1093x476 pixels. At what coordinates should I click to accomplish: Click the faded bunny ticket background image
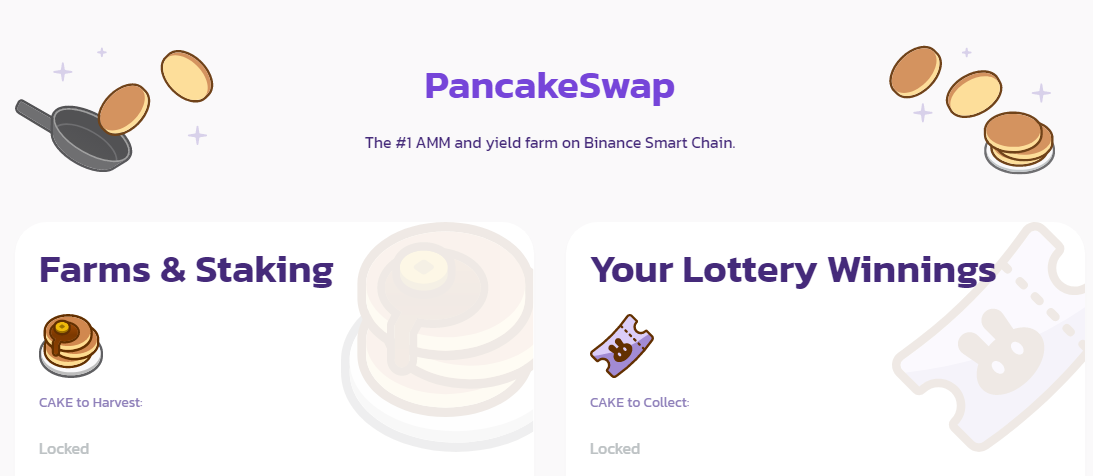point(988,337)
